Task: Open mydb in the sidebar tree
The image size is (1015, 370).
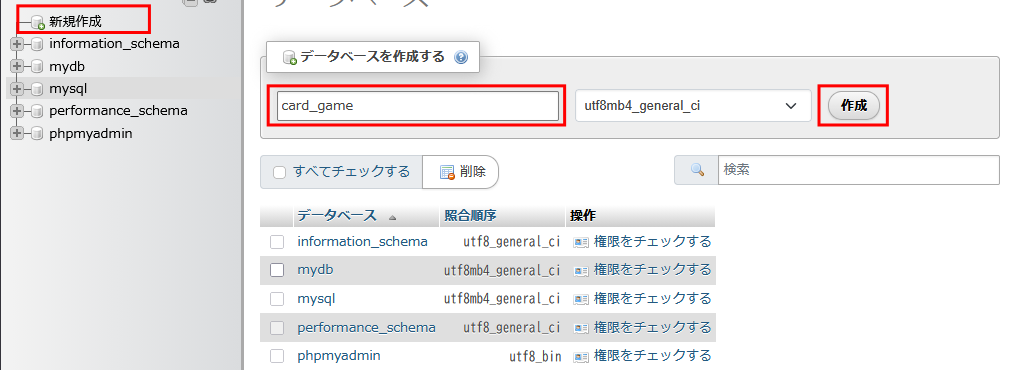Action: (x=67, y=66)
